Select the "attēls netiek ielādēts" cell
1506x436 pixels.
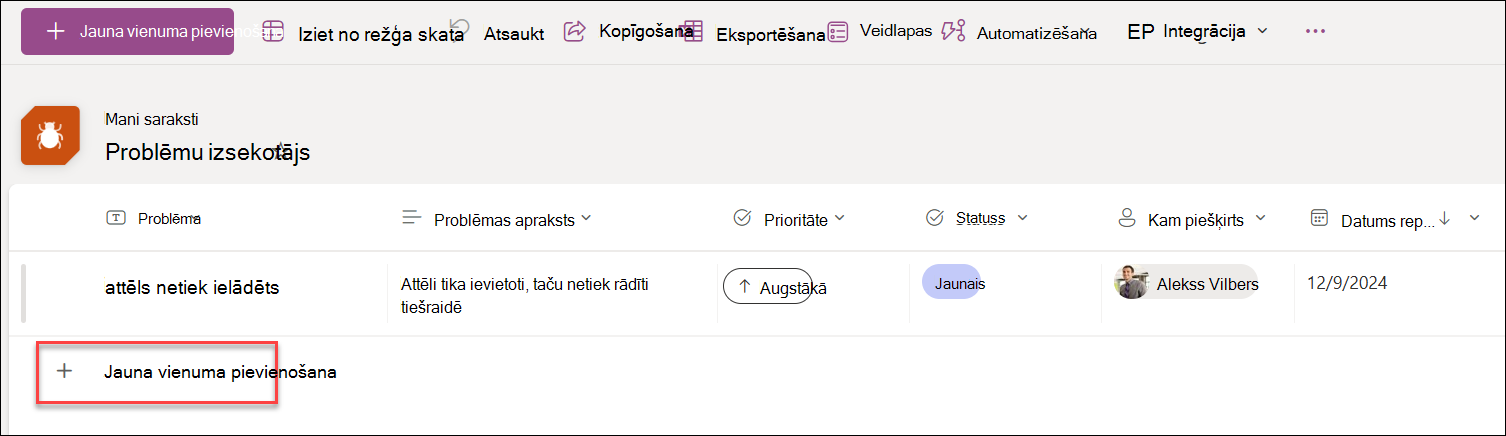coord(192,288)
